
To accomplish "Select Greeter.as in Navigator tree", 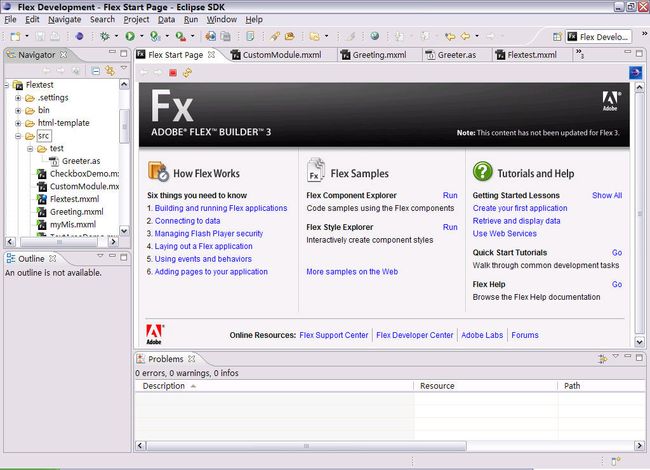I will click(81, 161).
